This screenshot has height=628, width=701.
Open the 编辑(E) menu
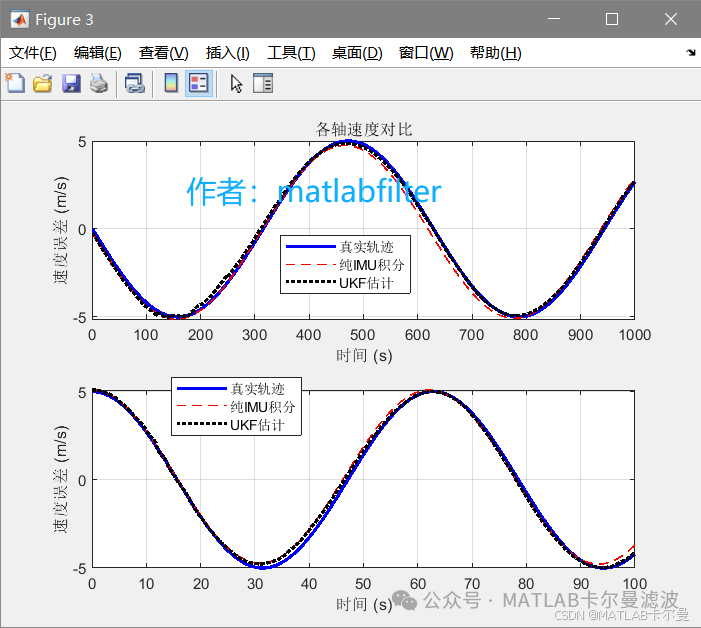pos(97,53)
